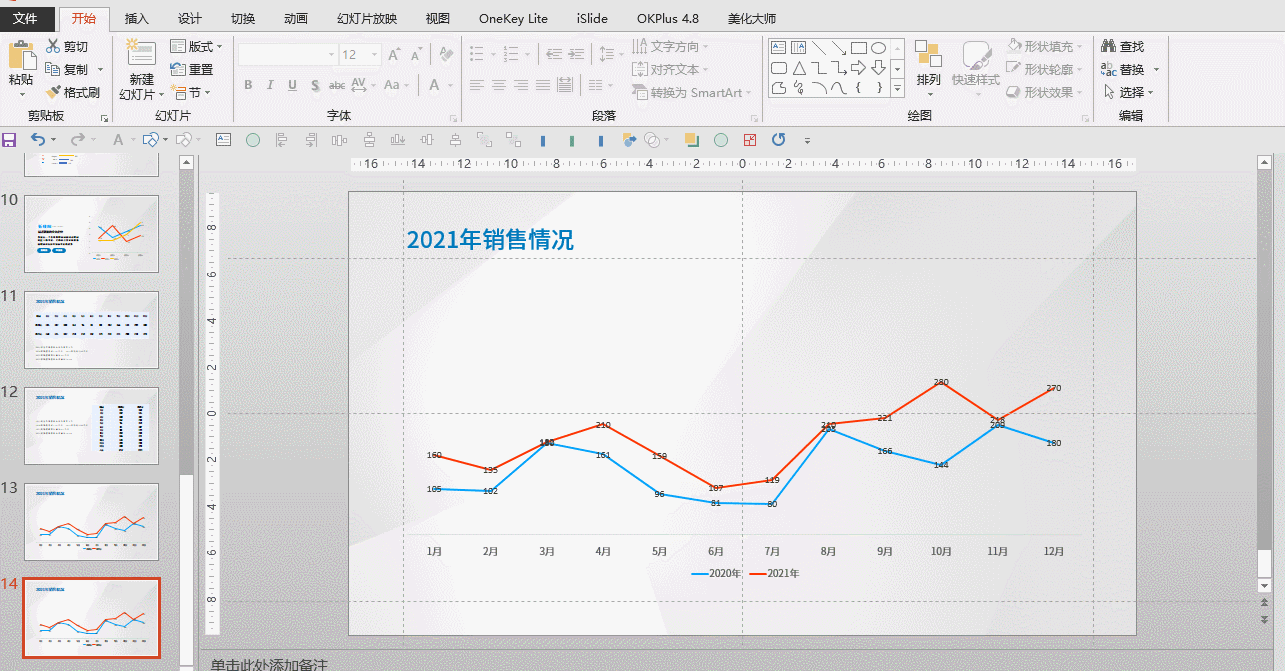Toggle justify text alignment

click(x=543, y=85)
